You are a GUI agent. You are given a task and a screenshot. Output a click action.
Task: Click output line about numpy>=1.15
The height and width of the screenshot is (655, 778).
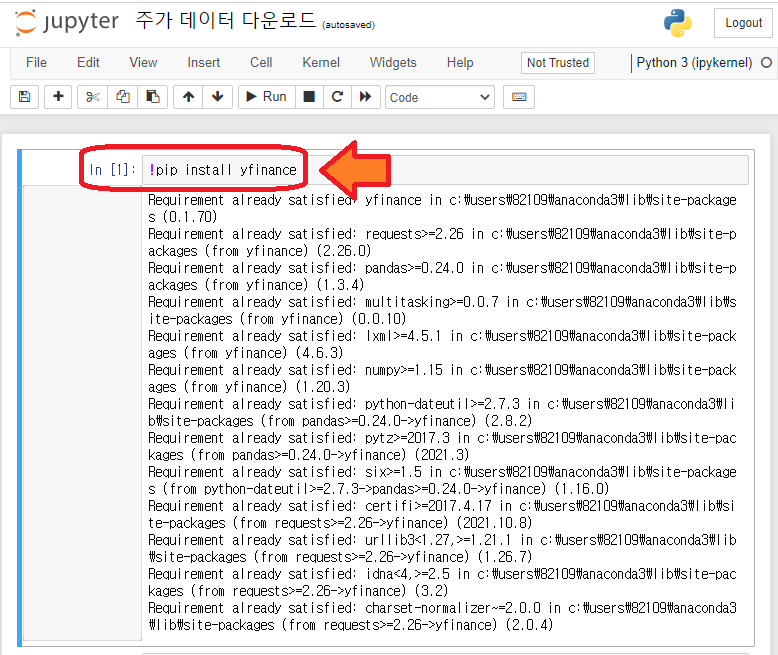point(442,378)
